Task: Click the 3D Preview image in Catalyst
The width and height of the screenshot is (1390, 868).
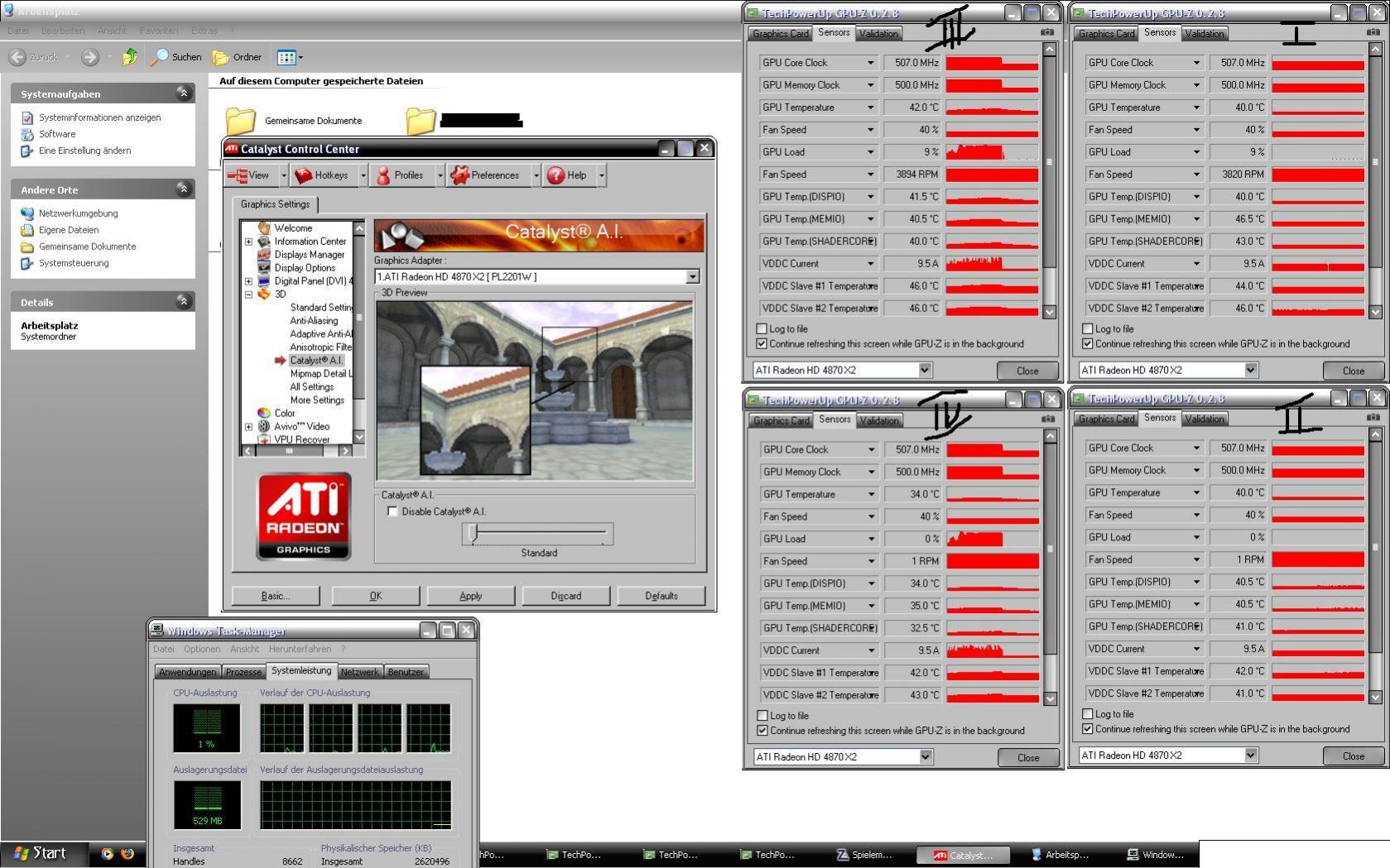Action: [x=535, y=391]
